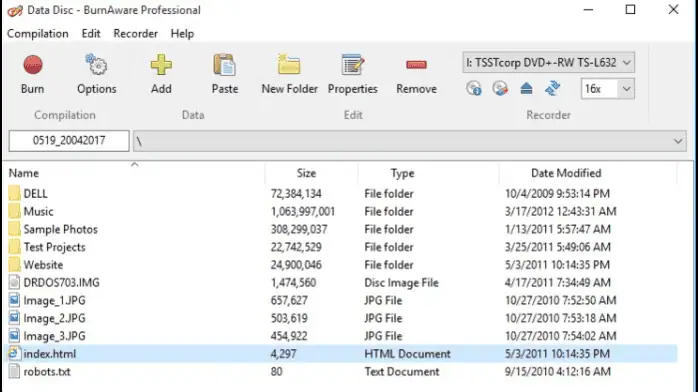
Task: Click the Text Document type cell
Action: (x=402, y=372)
